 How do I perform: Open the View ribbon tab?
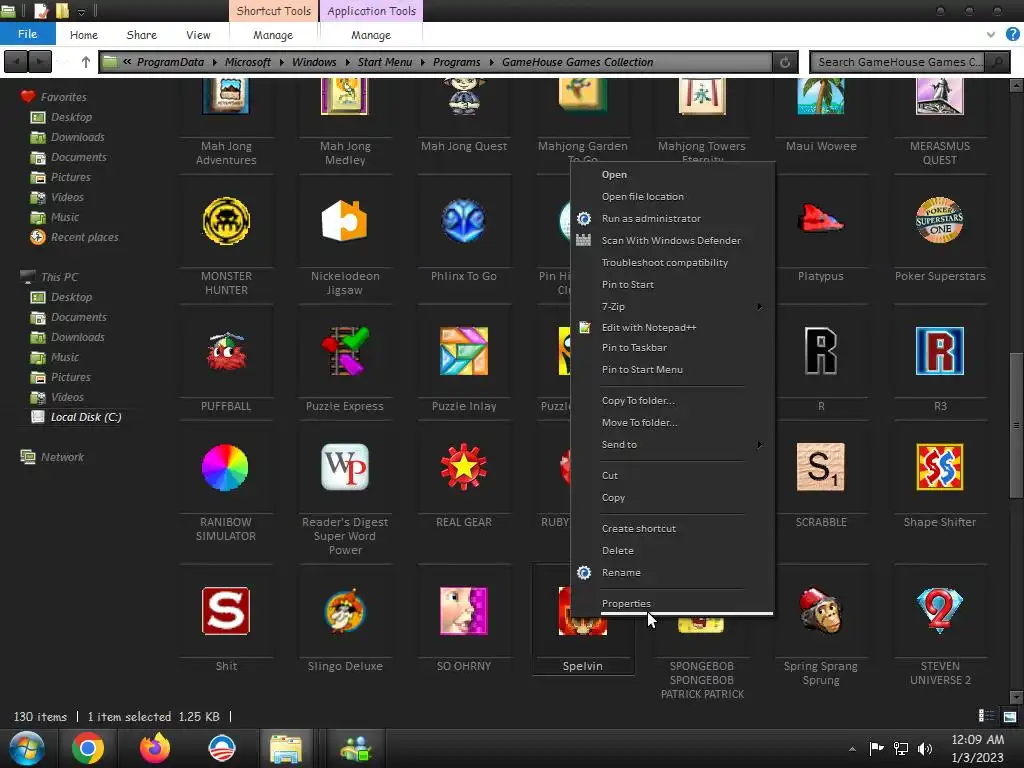click(198, 35)
